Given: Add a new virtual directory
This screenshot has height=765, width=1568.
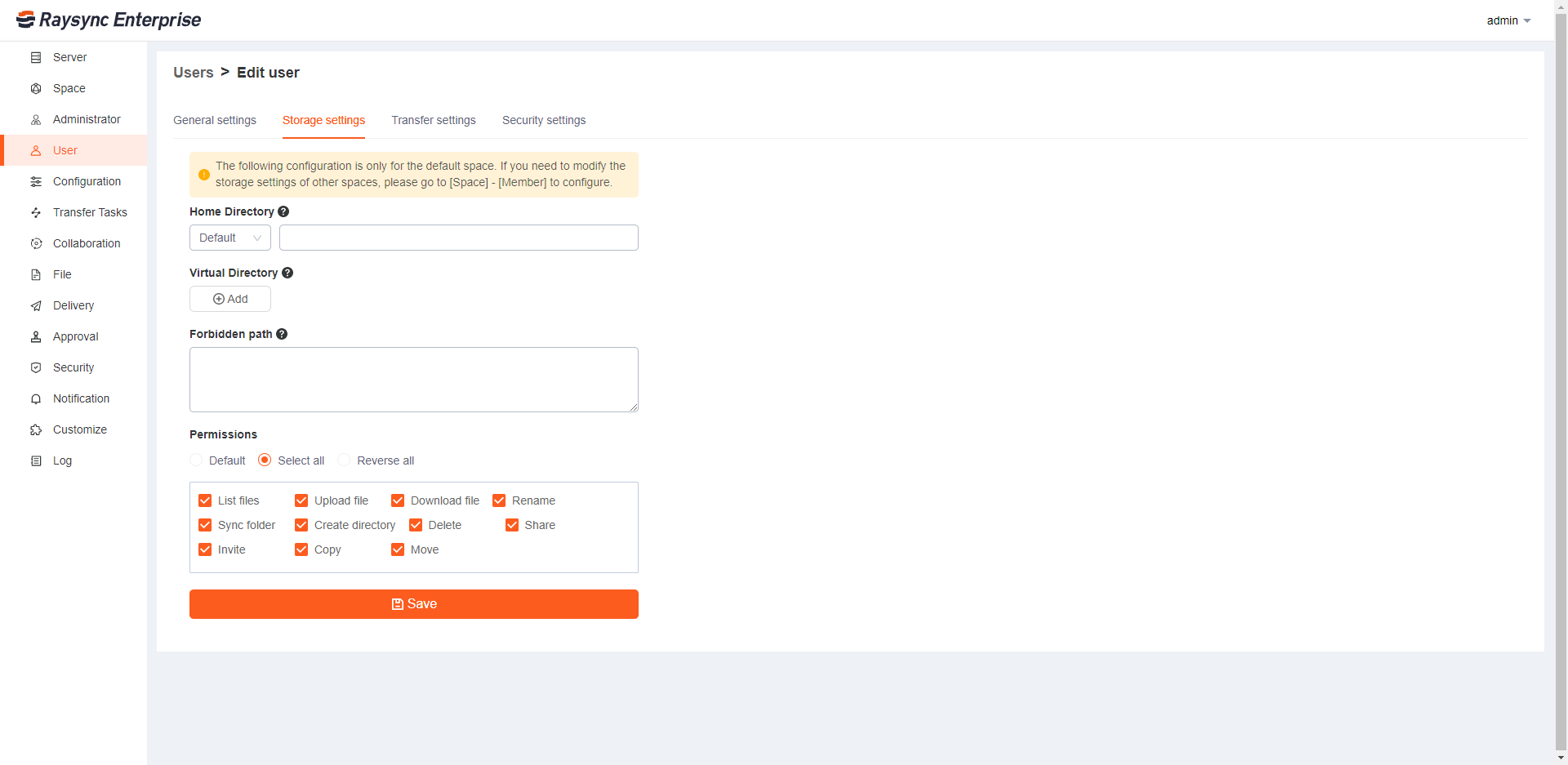Looking at the screenshot, I should click(230, 299).
